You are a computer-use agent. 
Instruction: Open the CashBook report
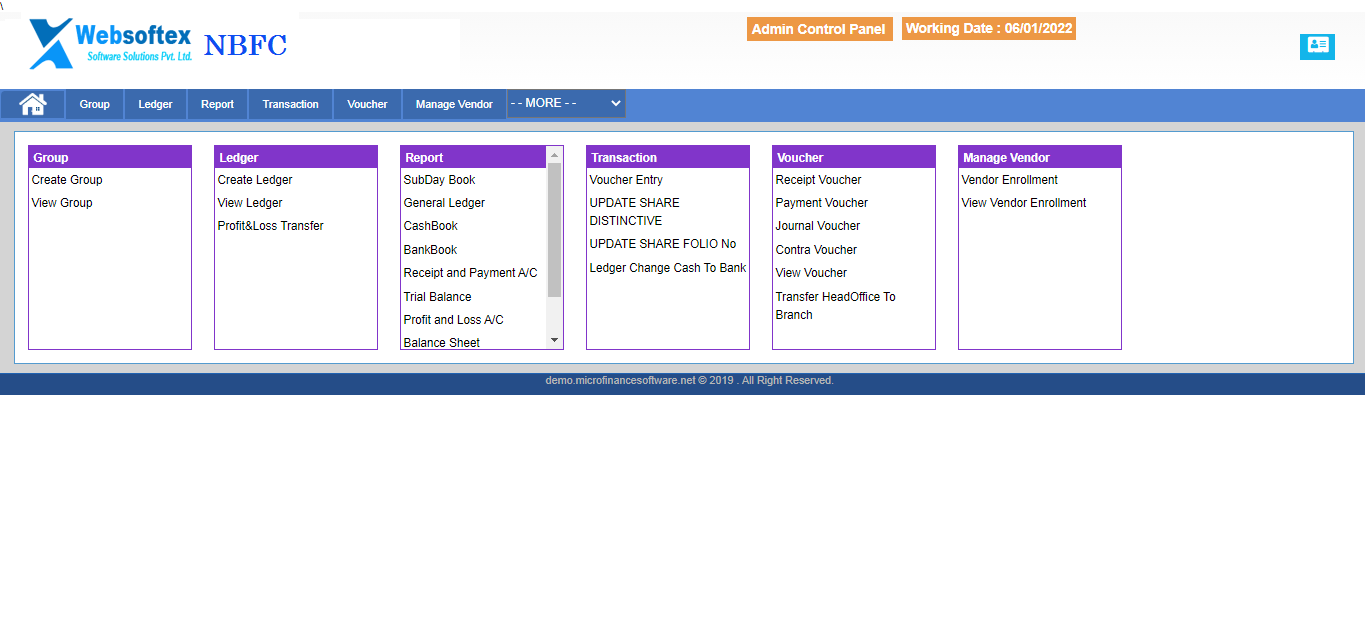point(430,226)
